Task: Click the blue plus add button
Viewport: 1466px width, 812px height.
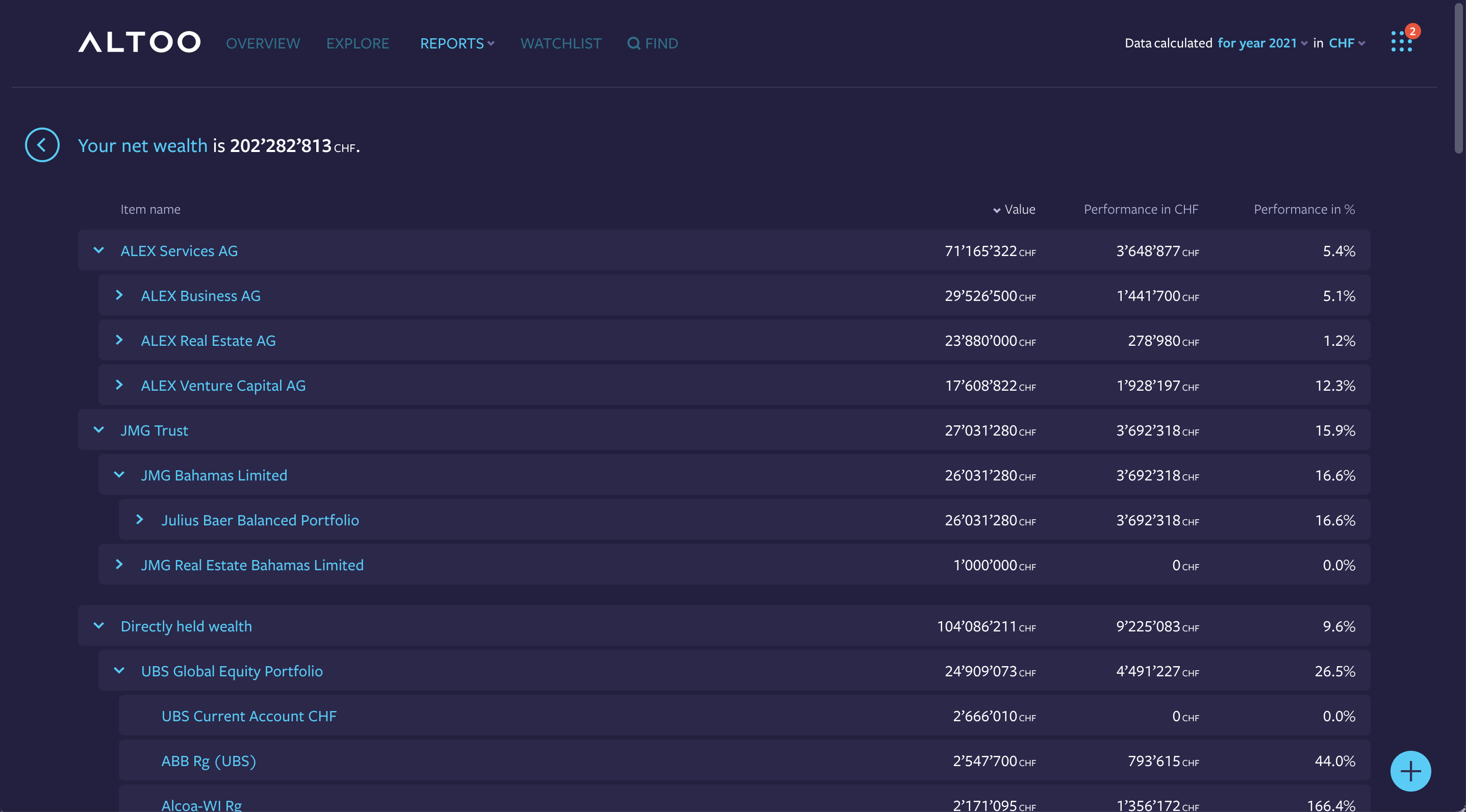Action: (x=1410, y=771)
